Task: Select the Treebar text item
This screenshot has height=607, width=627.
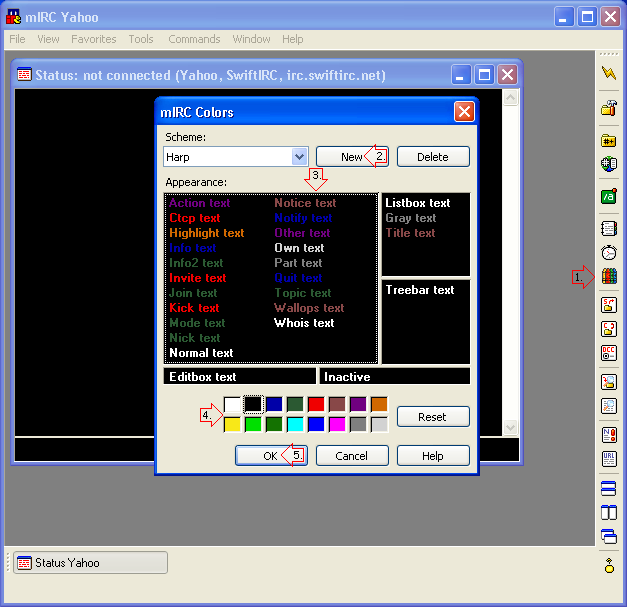Action: coord(420,290)
